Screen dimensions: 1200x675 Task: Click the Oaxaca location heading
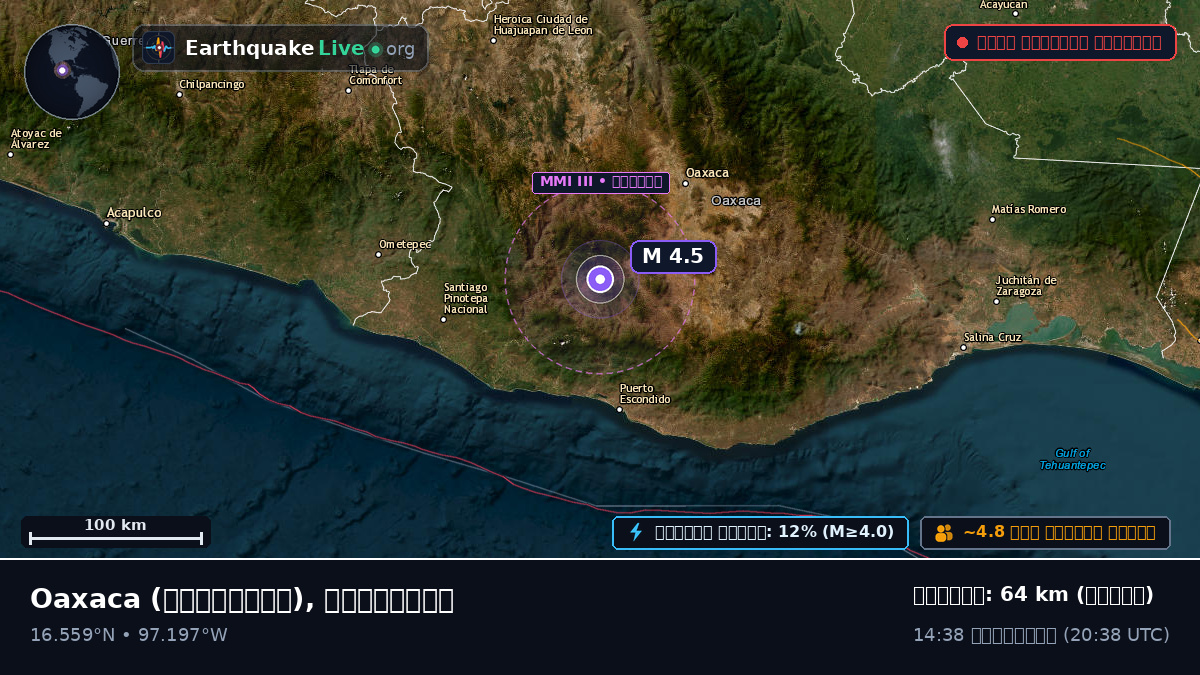pyautogui.click(x=242, y=599)
